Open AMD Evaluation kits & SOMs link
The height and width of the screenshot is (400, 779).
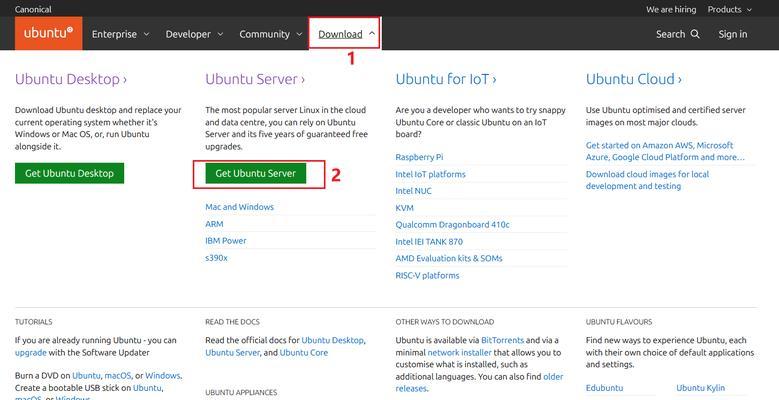point(449,258)
